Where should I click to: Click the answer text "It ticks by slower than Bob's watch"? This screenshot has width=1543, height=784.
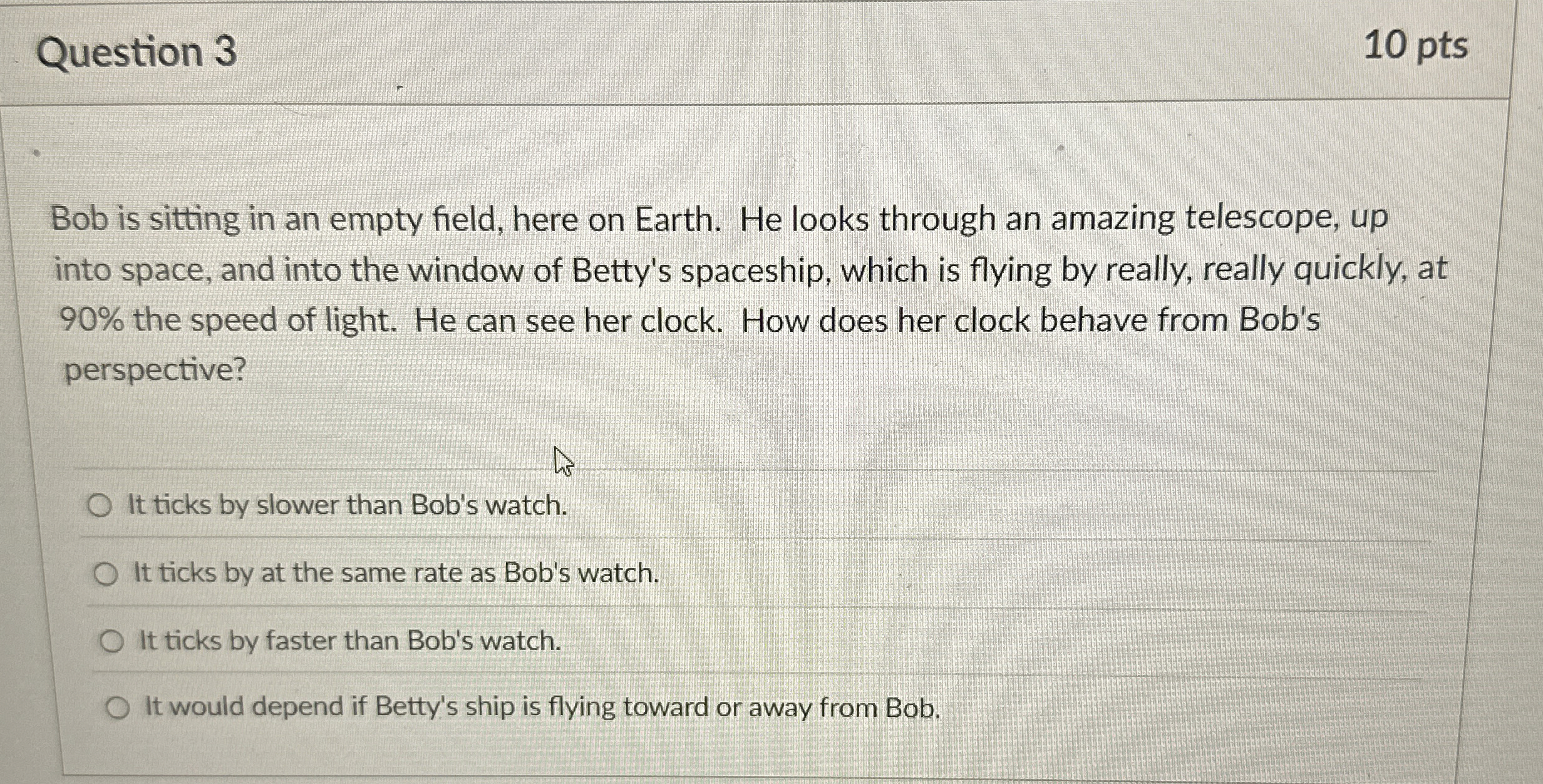coord(346,506)
